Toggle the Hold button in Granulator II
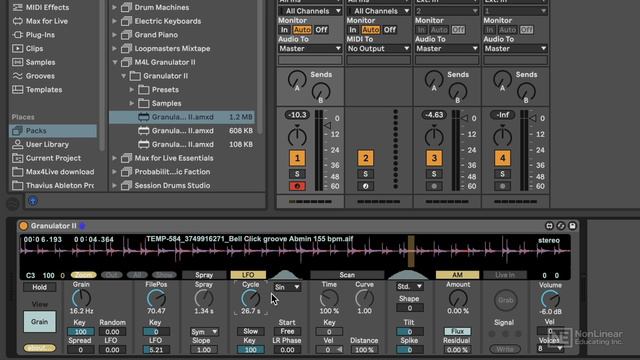 coord(40,287)
